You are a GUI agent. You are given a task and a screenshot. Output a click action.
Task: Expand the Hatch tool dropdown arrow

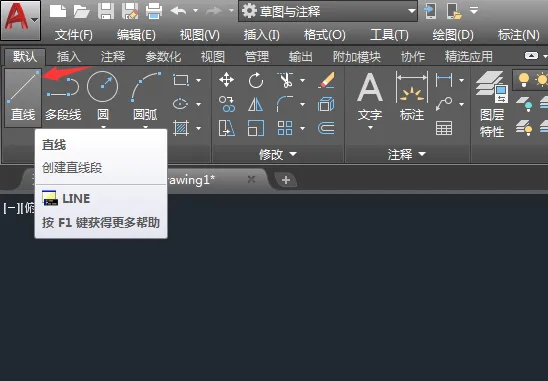click(199, 128)
